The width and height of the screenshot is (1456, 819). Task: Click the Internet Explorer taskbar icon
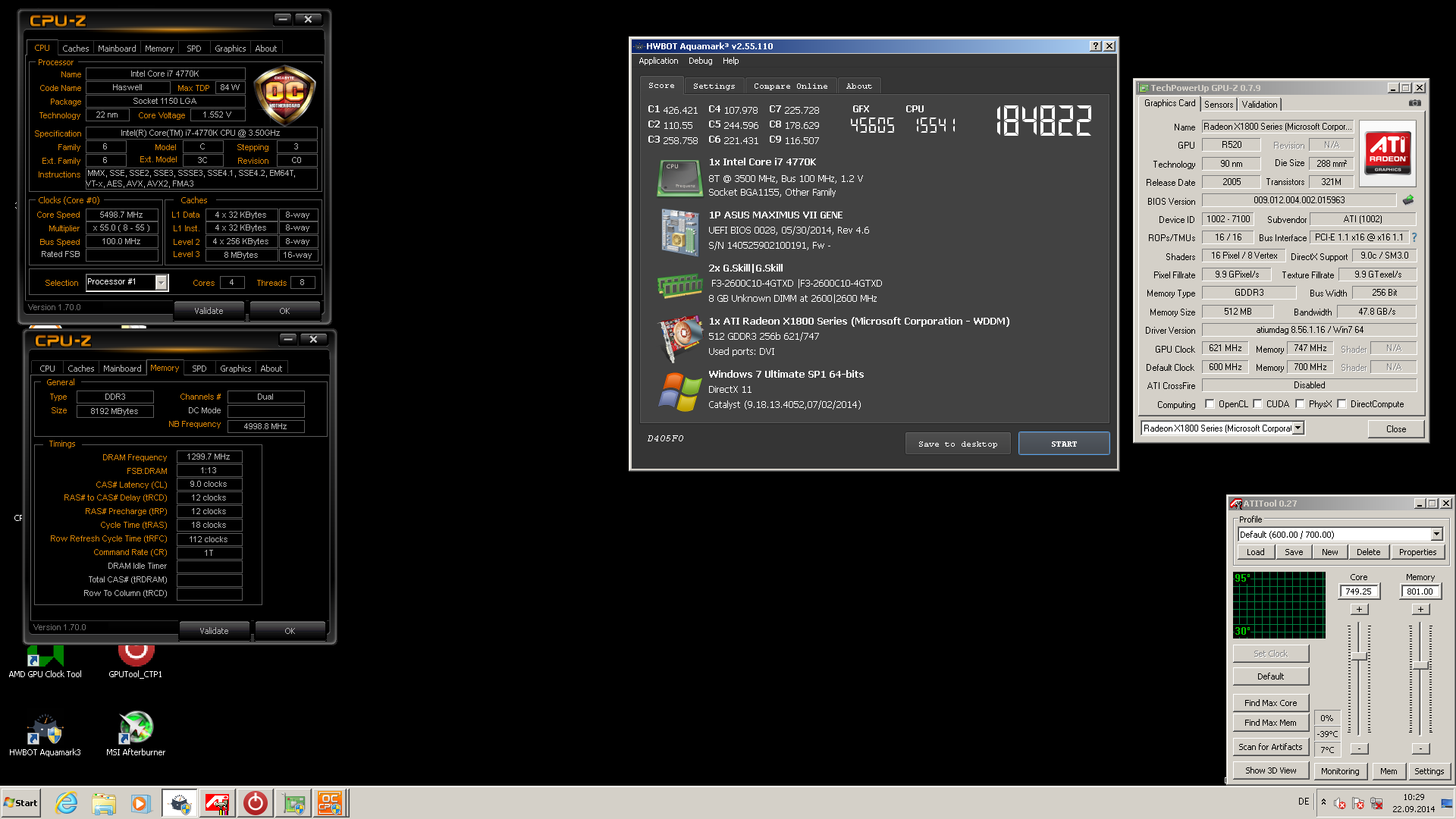click(x=67, y=803)
